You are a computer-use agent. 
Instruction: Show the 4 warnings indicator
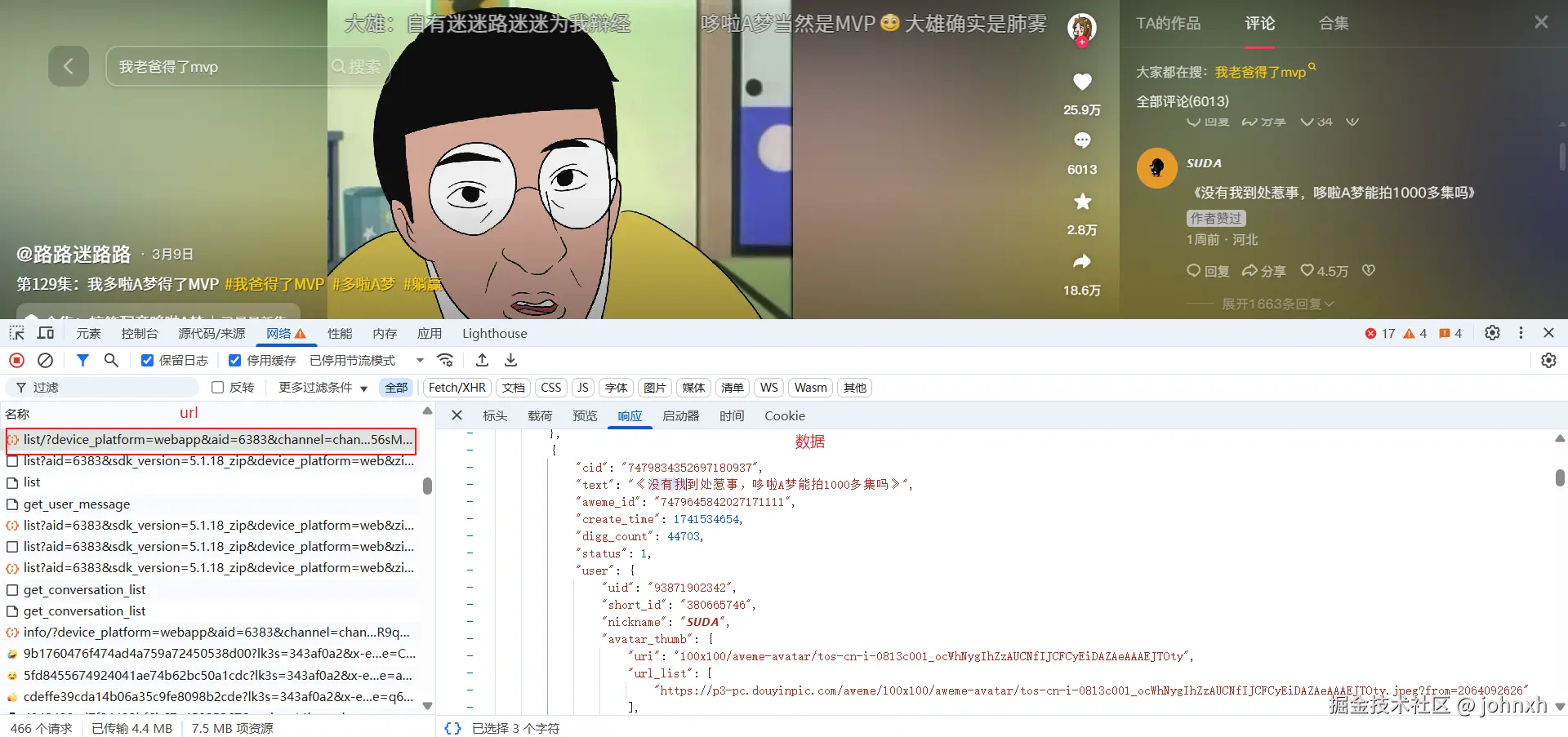coord(1414,333)
